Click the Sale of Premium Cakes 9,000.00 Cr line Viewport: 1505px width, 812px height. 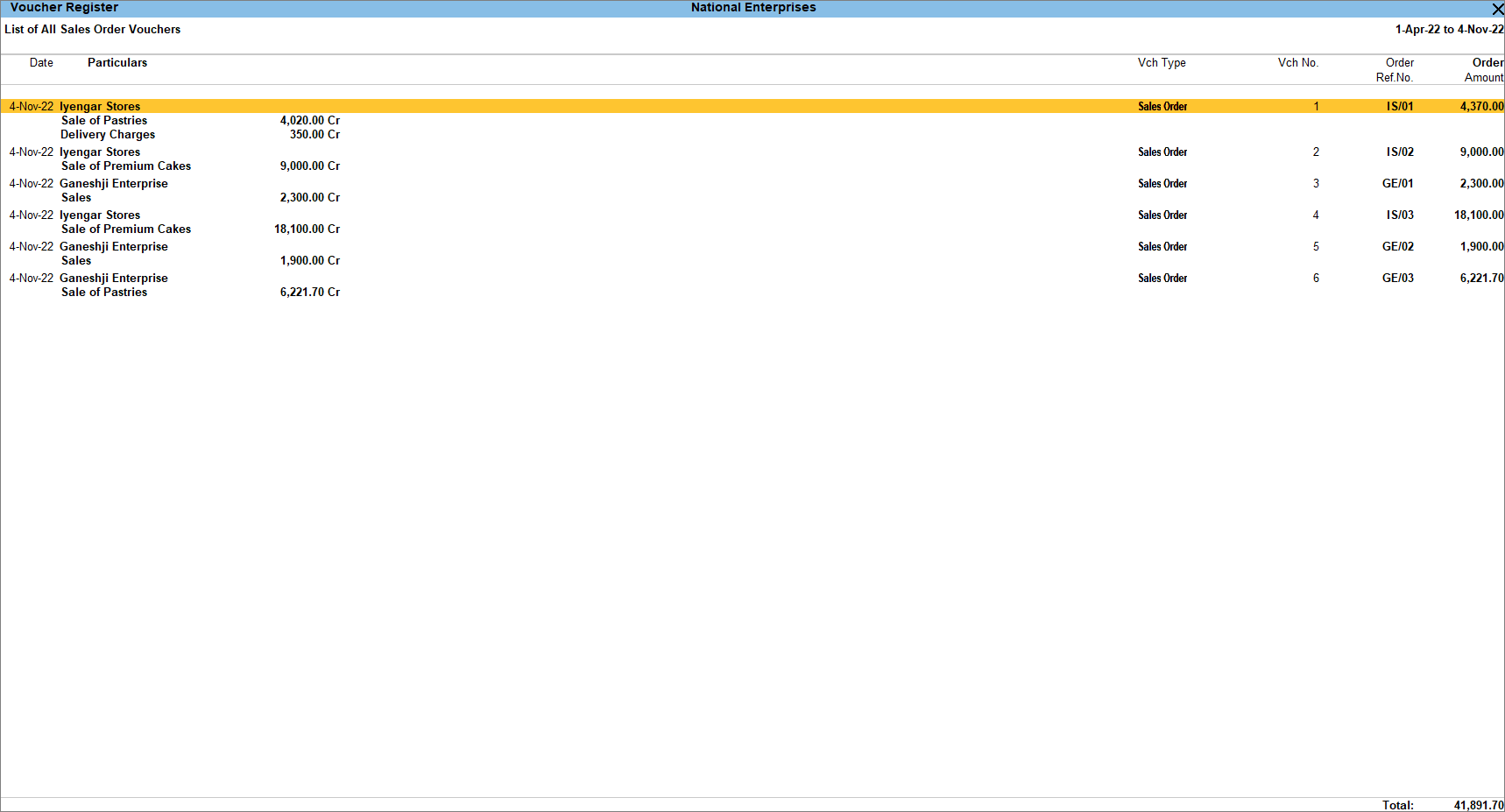tap(200, 166)
